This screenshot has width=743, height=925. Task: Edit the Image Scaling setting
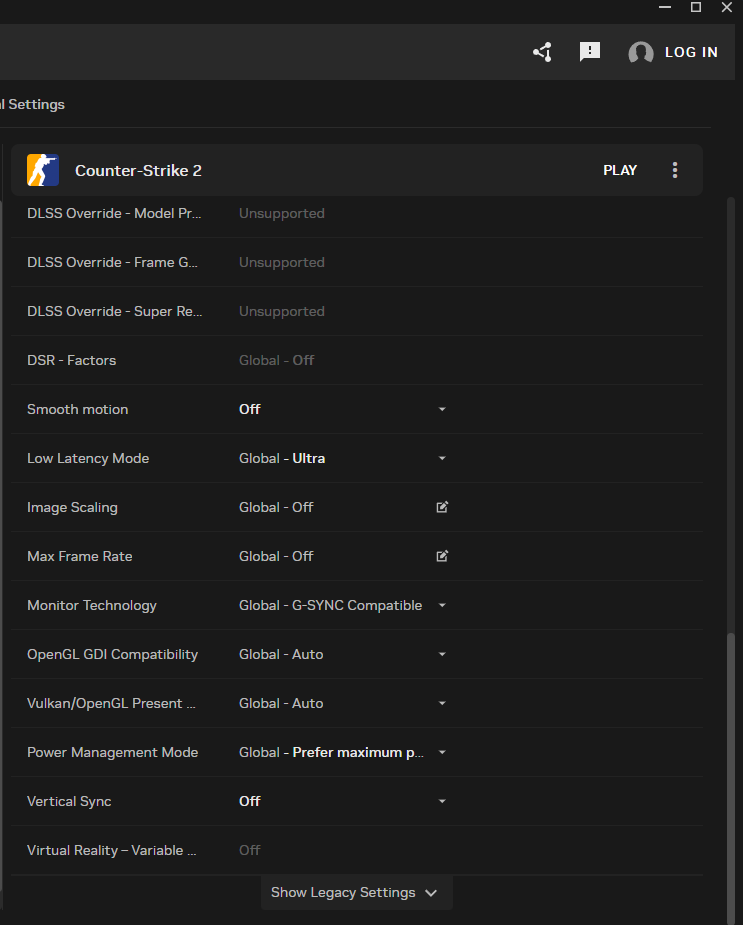[442, 507]
